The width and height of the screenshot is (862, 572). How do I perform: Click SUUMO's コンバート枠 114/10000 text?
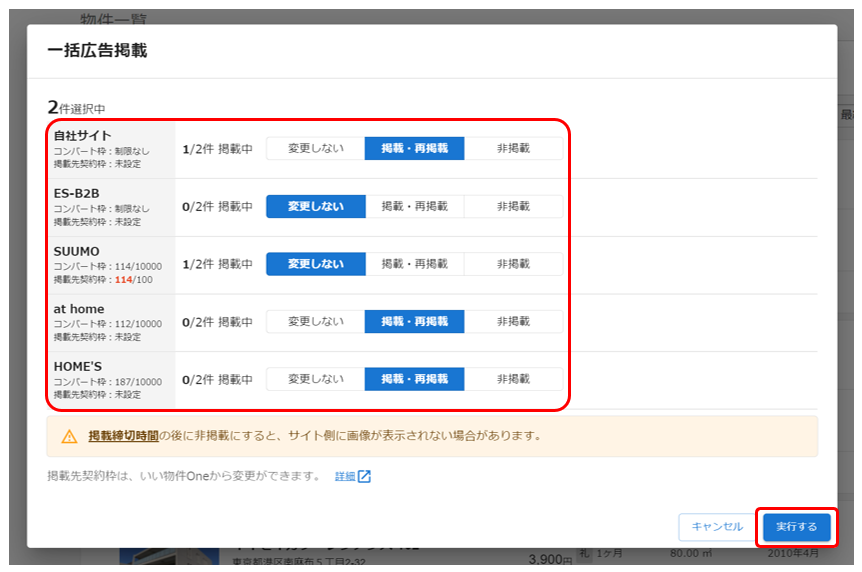[x=108, y=267]
